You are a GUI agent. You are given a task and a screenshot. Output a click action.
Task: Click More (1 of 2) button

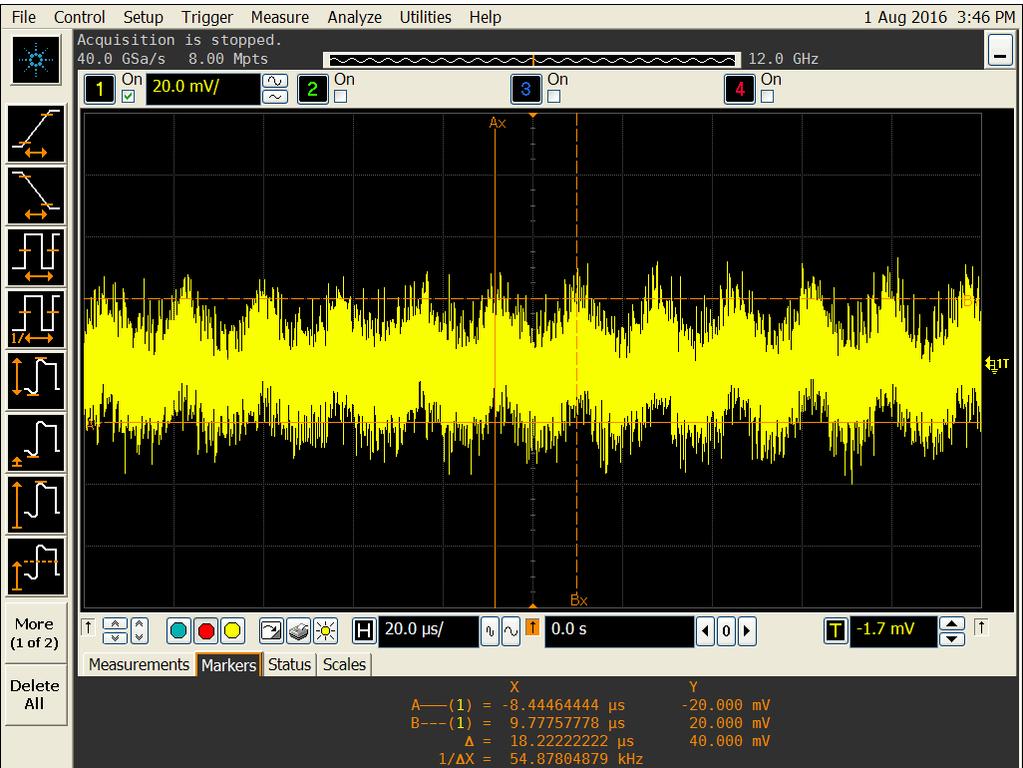[37, 632]
